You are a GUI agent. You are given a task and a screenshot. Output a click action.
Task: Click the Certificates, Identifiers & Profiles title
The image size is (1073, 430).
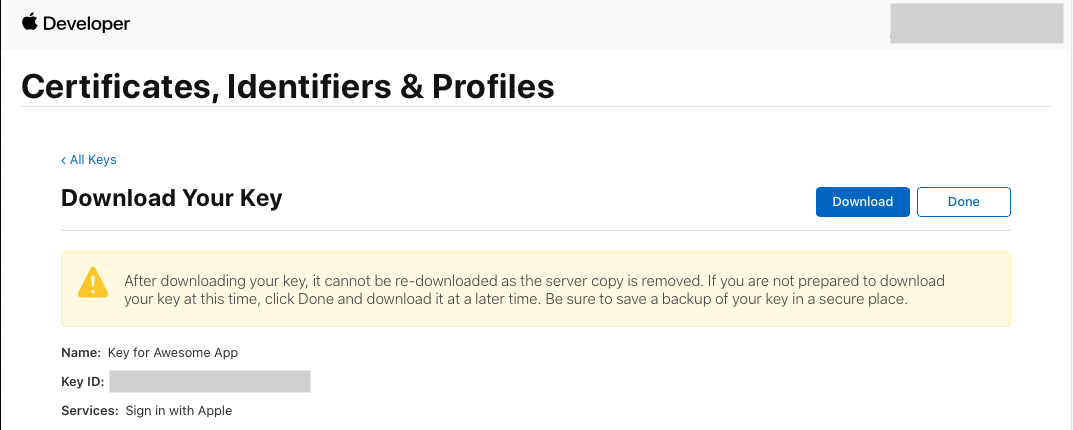[287, 87]
